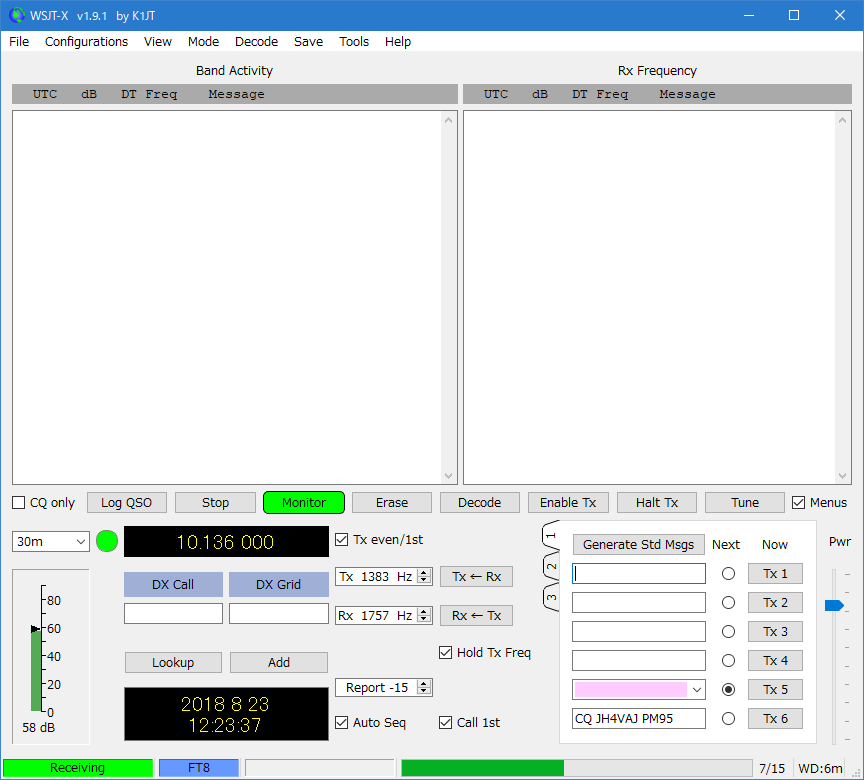Open the 30m band dropdown
The width and height of the screenshot is (864, 780).
pyautogui.click(x=51, y=541)
